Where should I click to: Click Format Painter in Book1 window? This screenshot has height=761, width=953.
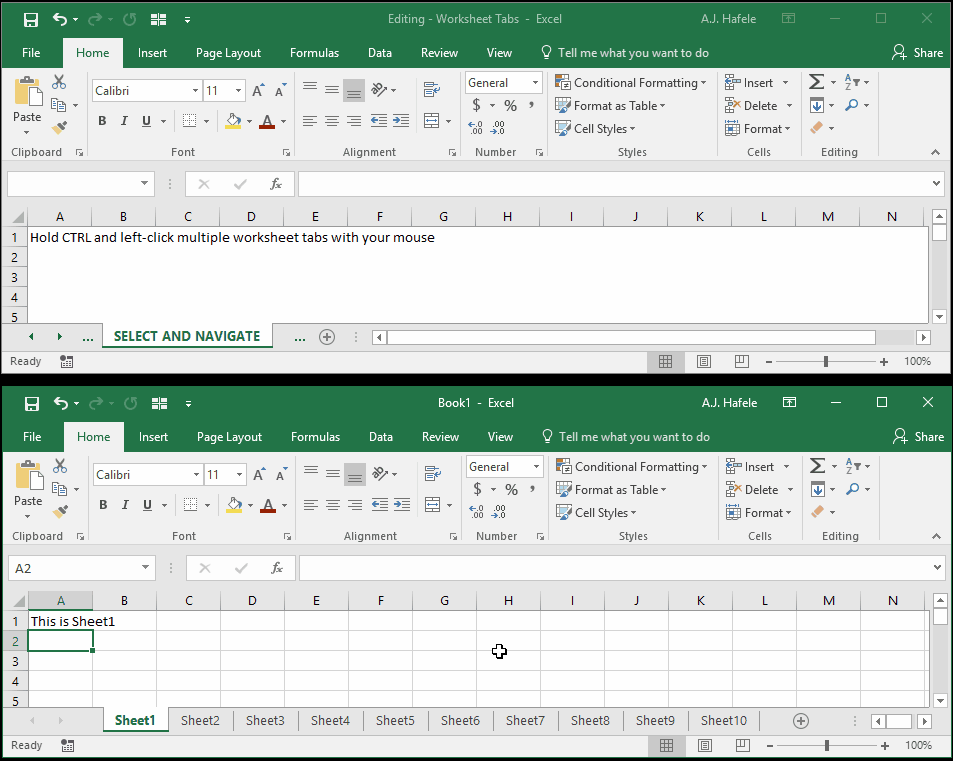[60, 512]
